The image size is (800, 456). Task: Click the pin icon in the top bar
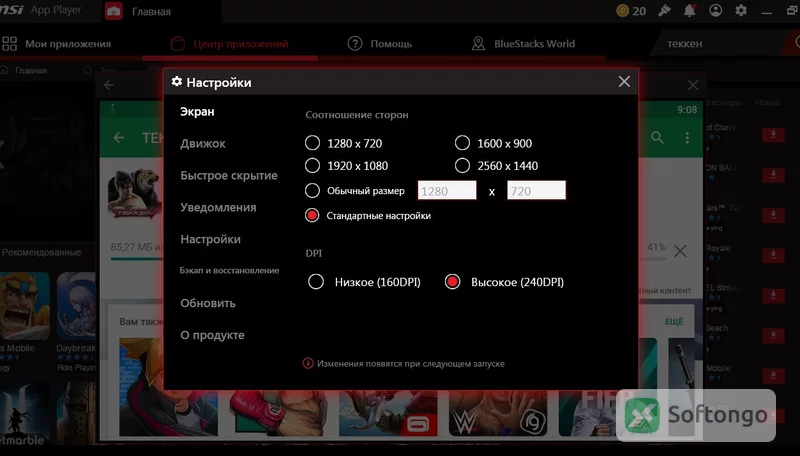pyautogui.click(x=664, y=10)
